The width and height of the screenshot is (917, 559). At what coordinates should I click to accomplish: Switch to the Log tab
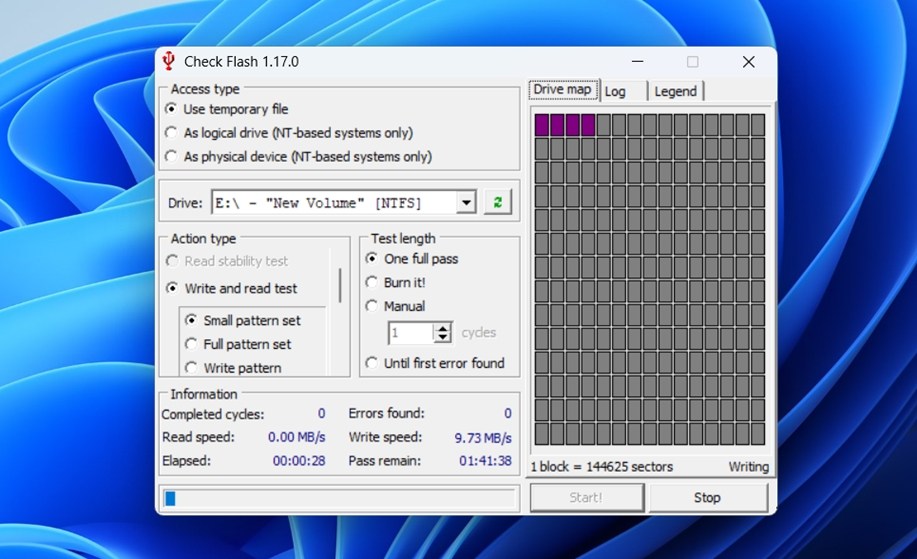616,91
